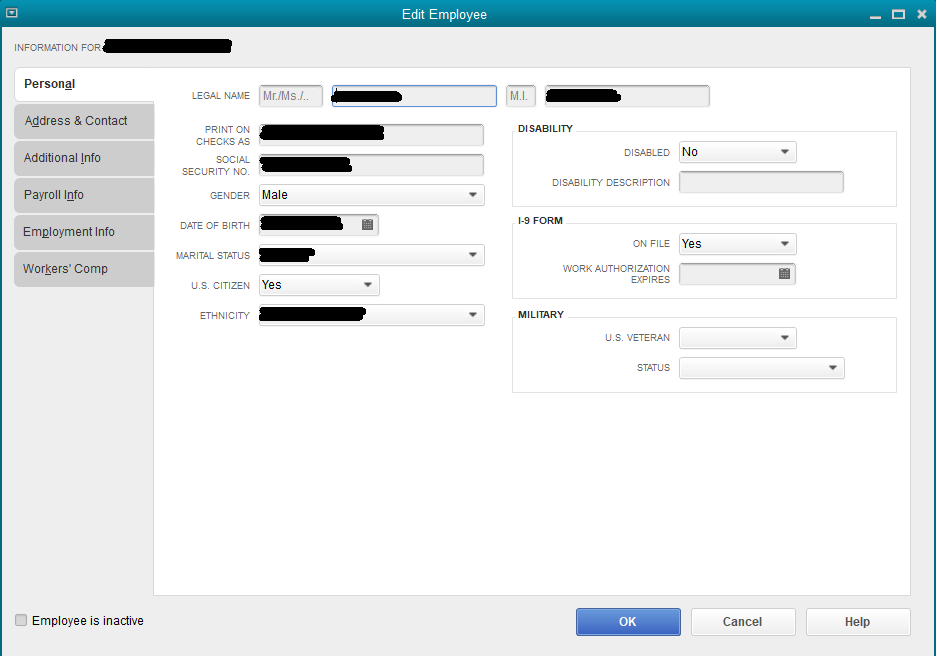Screen dimensions: 937x656
Task: Open the U.S. Citizen dropdown
Action: [x=366, y=285]
